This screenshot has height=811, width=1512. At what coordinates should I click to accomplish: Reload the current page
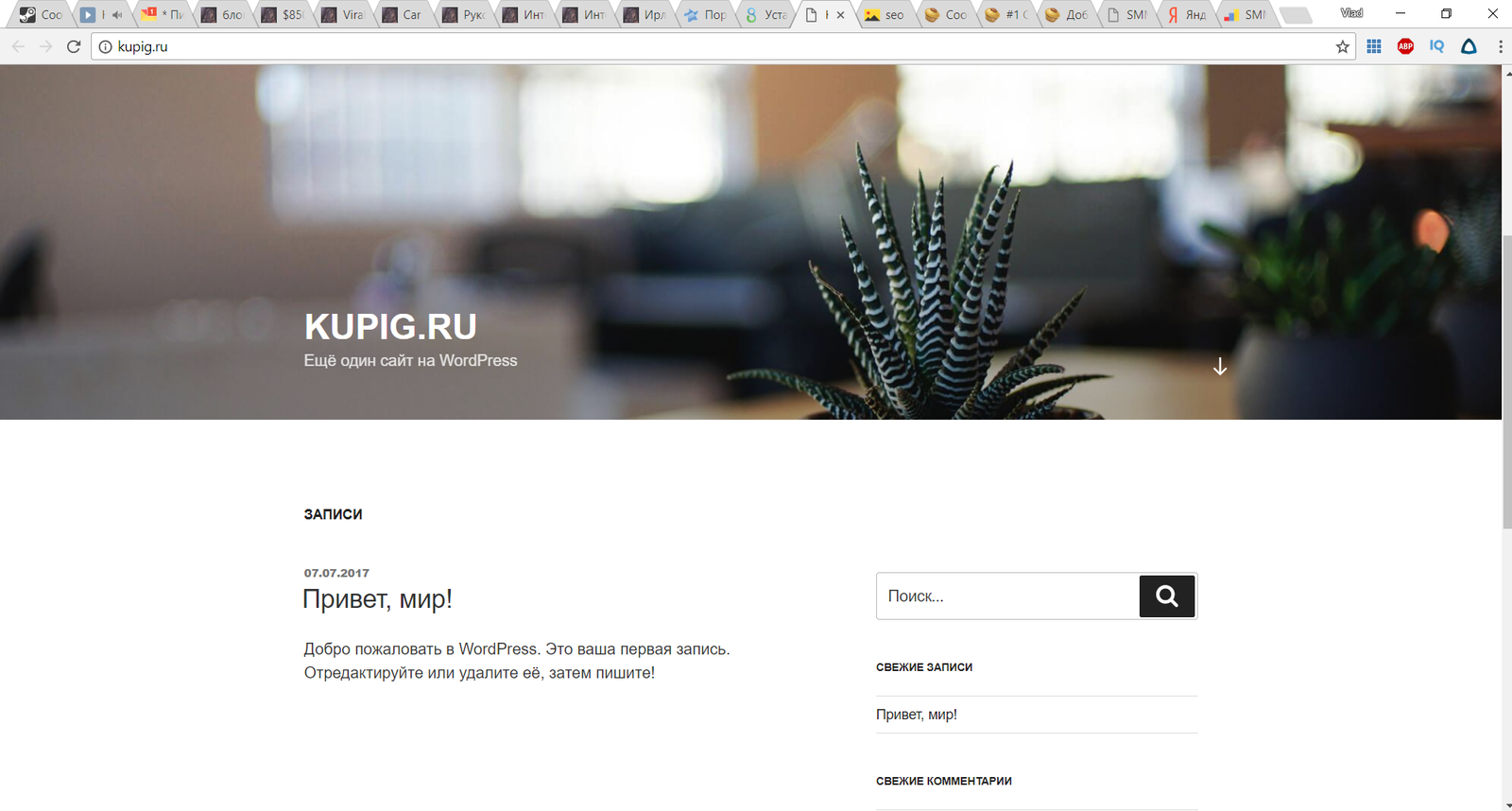(x=74, y=46)
